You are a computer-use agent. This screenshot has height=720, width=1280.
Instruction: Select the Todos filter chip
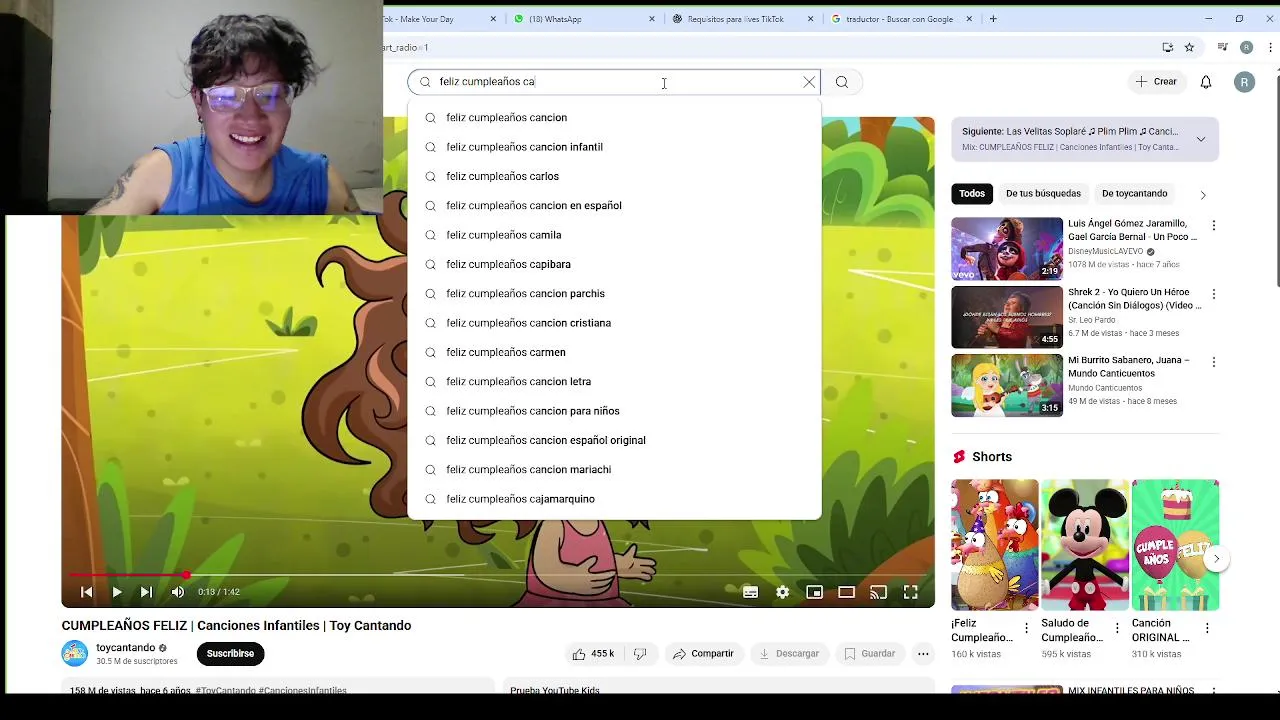pyautogui.click(x=972, y=193)
